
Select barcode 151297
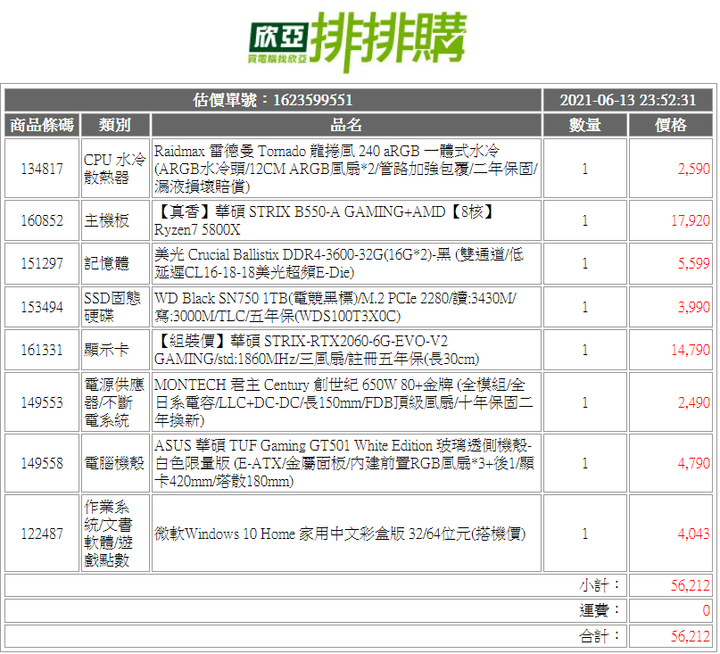coord(42,263)
